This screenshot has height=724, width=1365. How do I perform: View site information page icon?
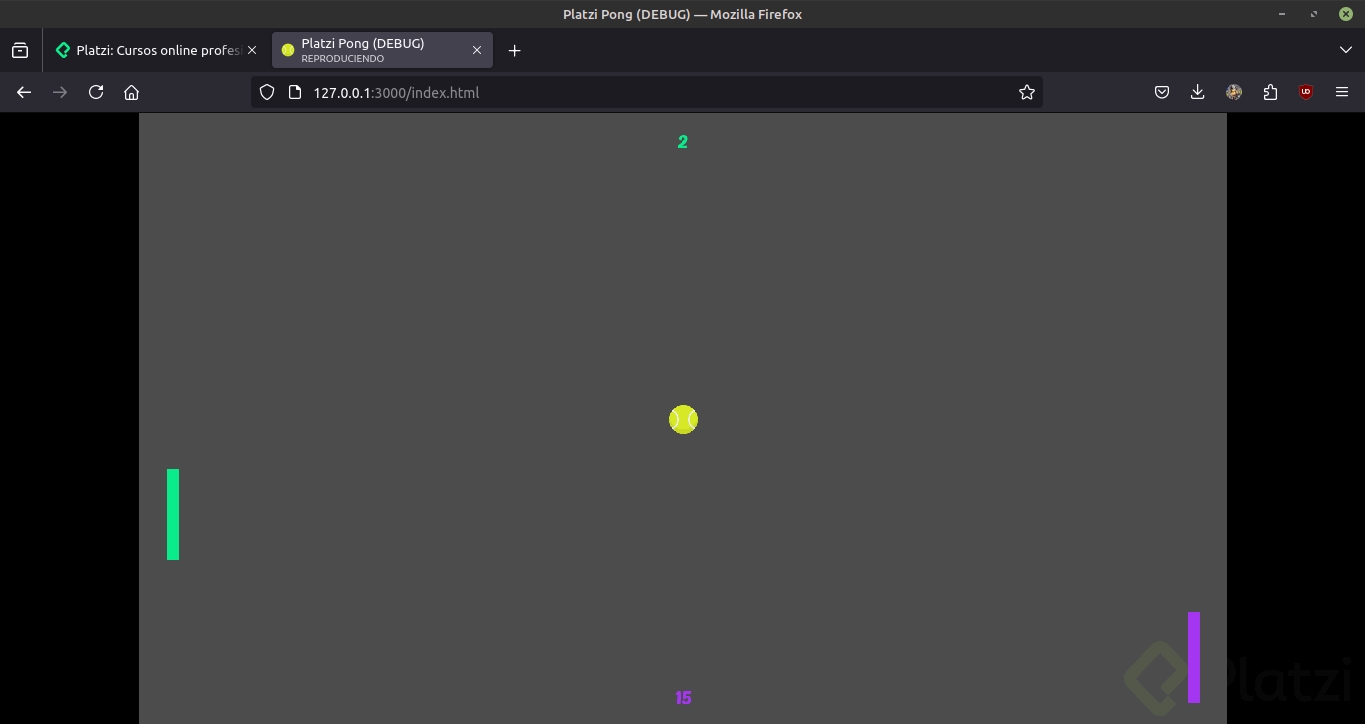(294, 92)
